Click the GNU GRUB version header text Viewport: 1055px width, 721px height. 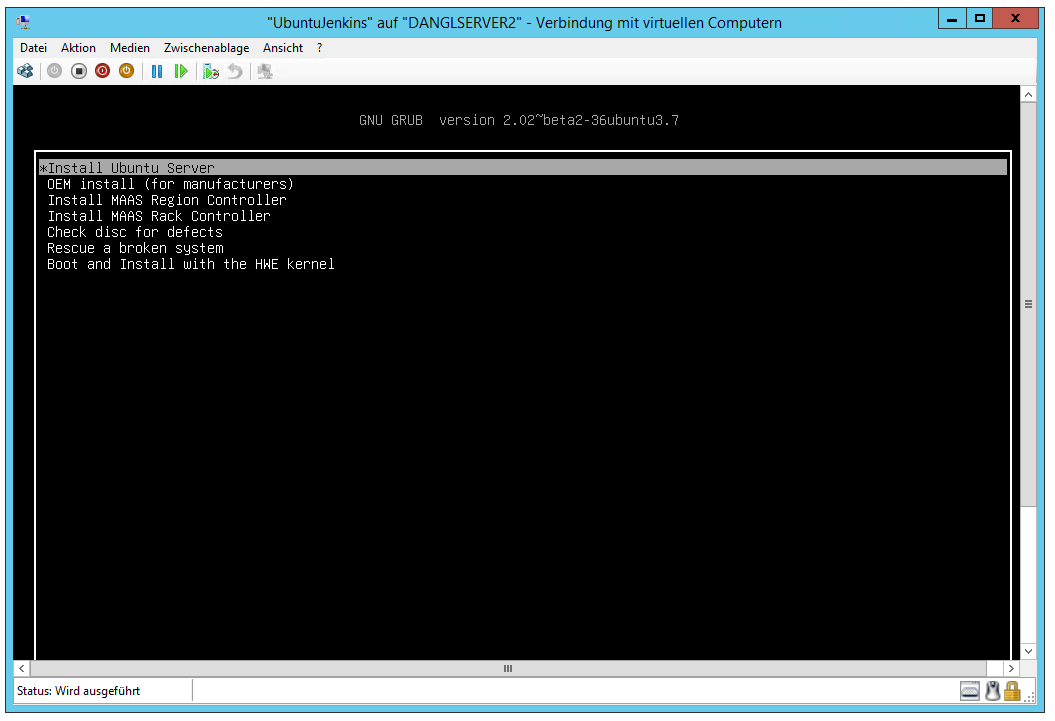(x=519, y=120)
